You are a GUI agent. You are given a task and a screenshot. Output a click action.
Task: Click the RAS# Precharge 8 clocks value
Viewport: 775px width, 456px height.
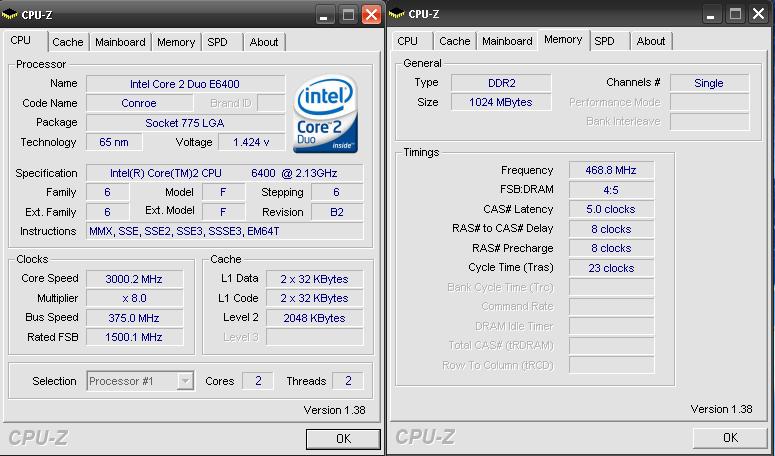[611, 249]
